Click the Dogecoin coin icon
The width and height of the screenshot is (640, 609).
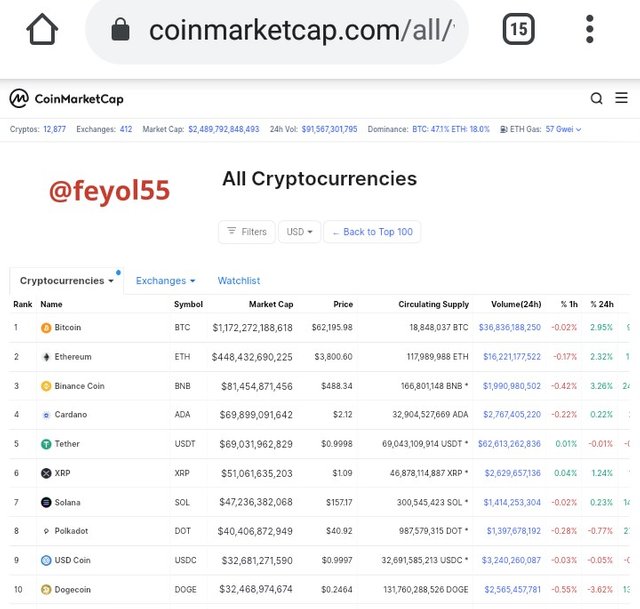pos(46,590)
